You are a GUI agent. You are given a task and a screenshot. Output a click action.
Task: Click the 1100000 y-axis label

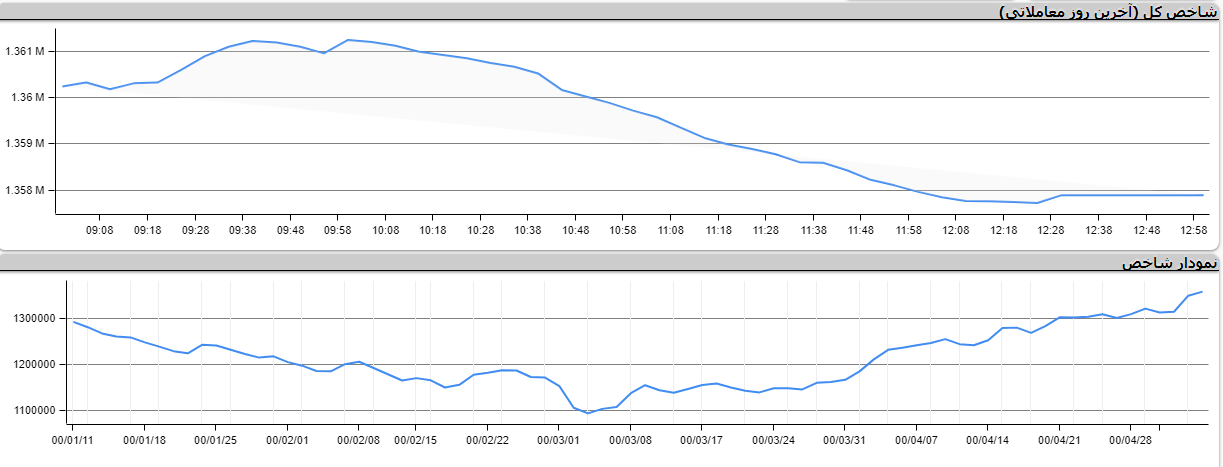(32, 411)
